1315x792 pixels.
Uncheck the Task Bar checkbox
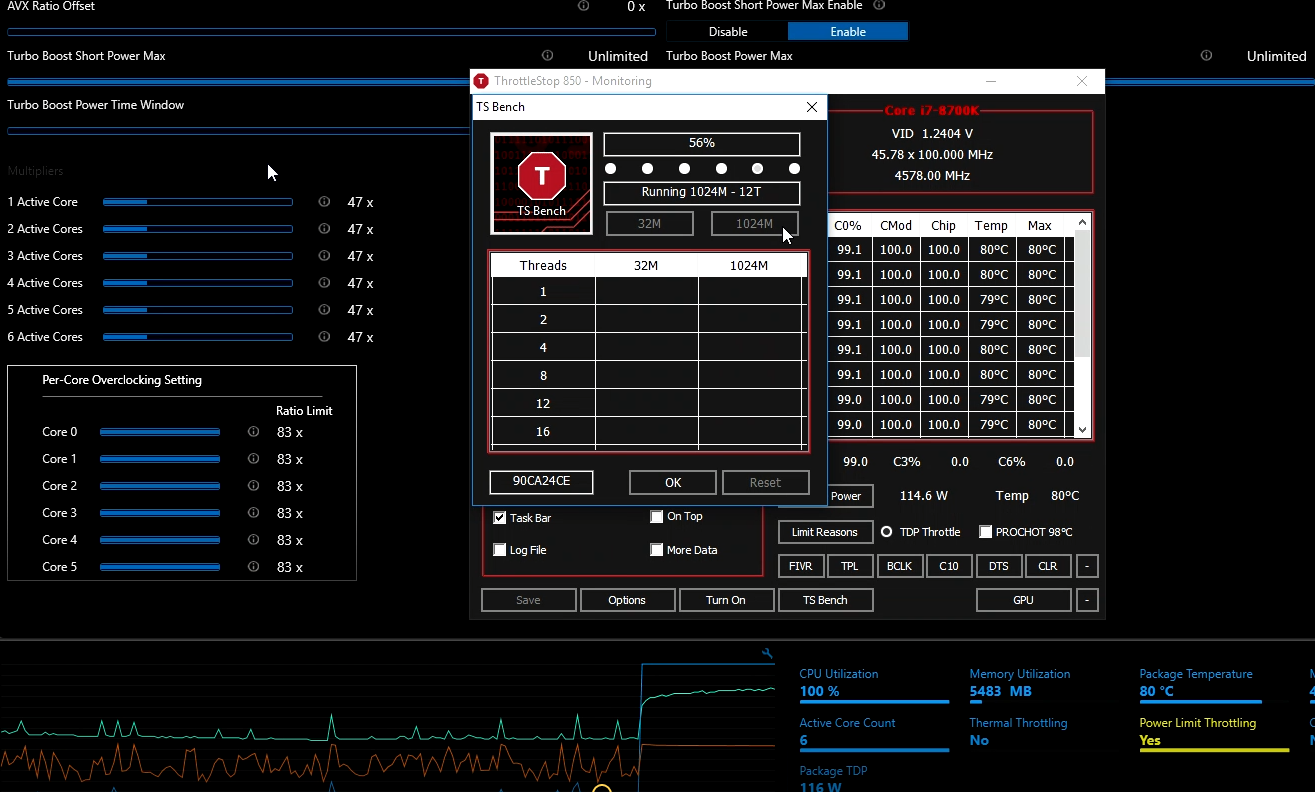point(500,518)
